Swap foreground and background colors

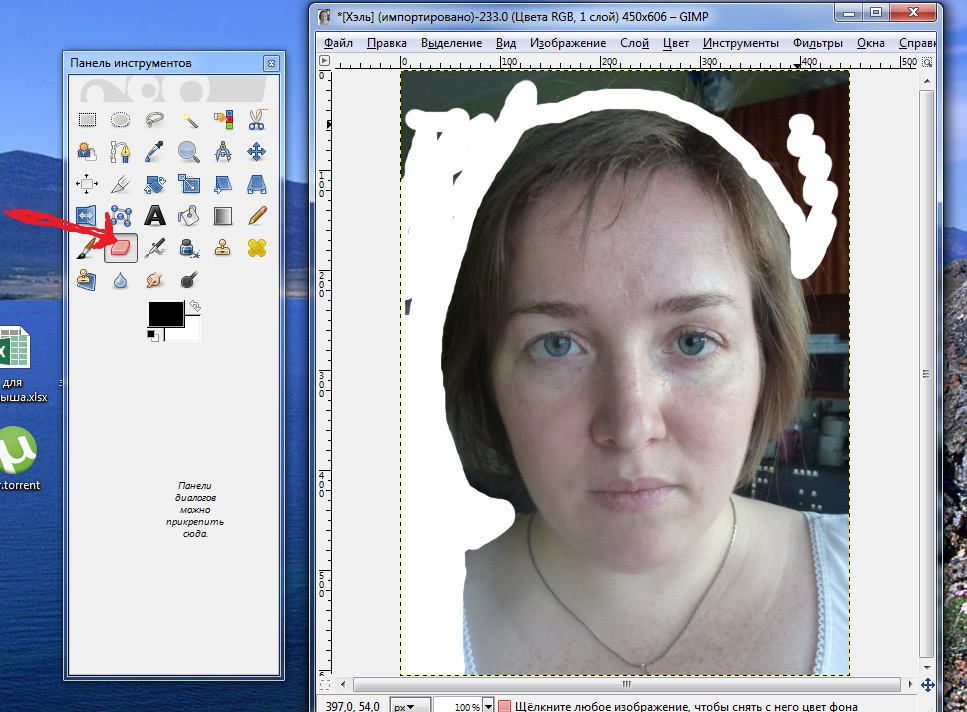coord(195,306)
